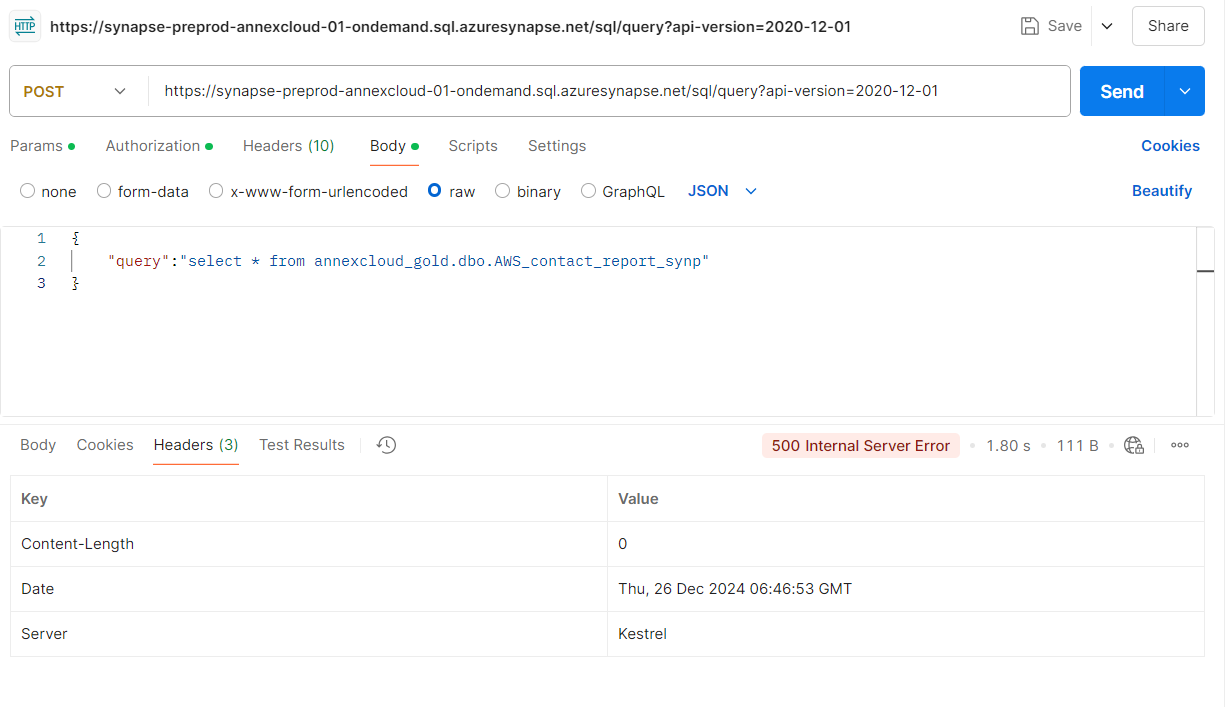Click line number 1 in editor gutter
The width and height of the screenshot is (1226, 707).
click(x=41, y=238)
